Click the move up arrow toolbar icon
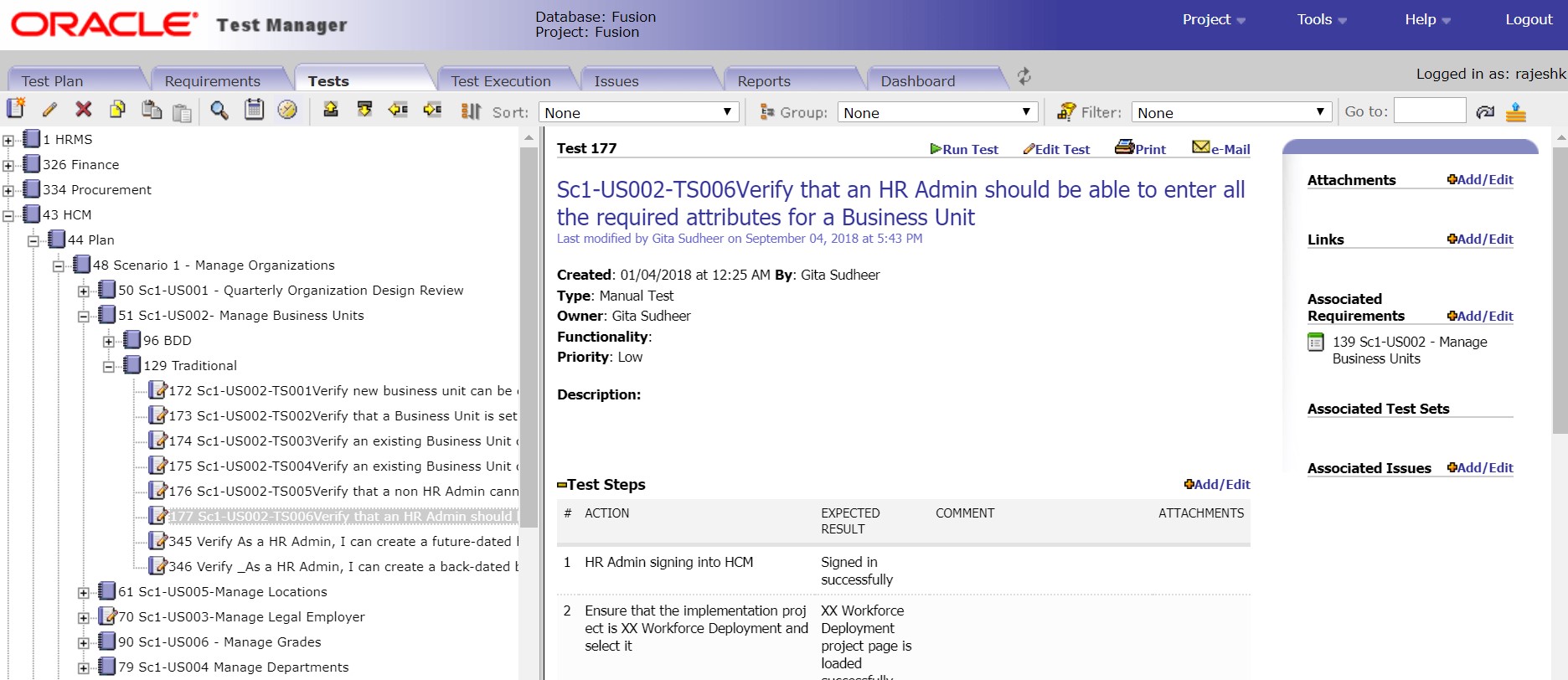Image resolution: width=1568 pixels, height=680 pixels. (331, 110)
